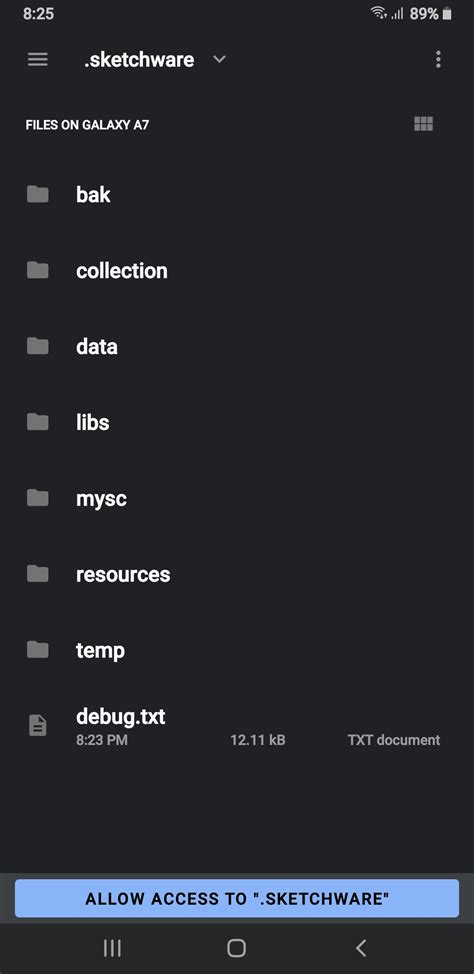This screenshot has width=474, height=974.
Task: Click the .sketchware folder title
Action: point(139,60)
